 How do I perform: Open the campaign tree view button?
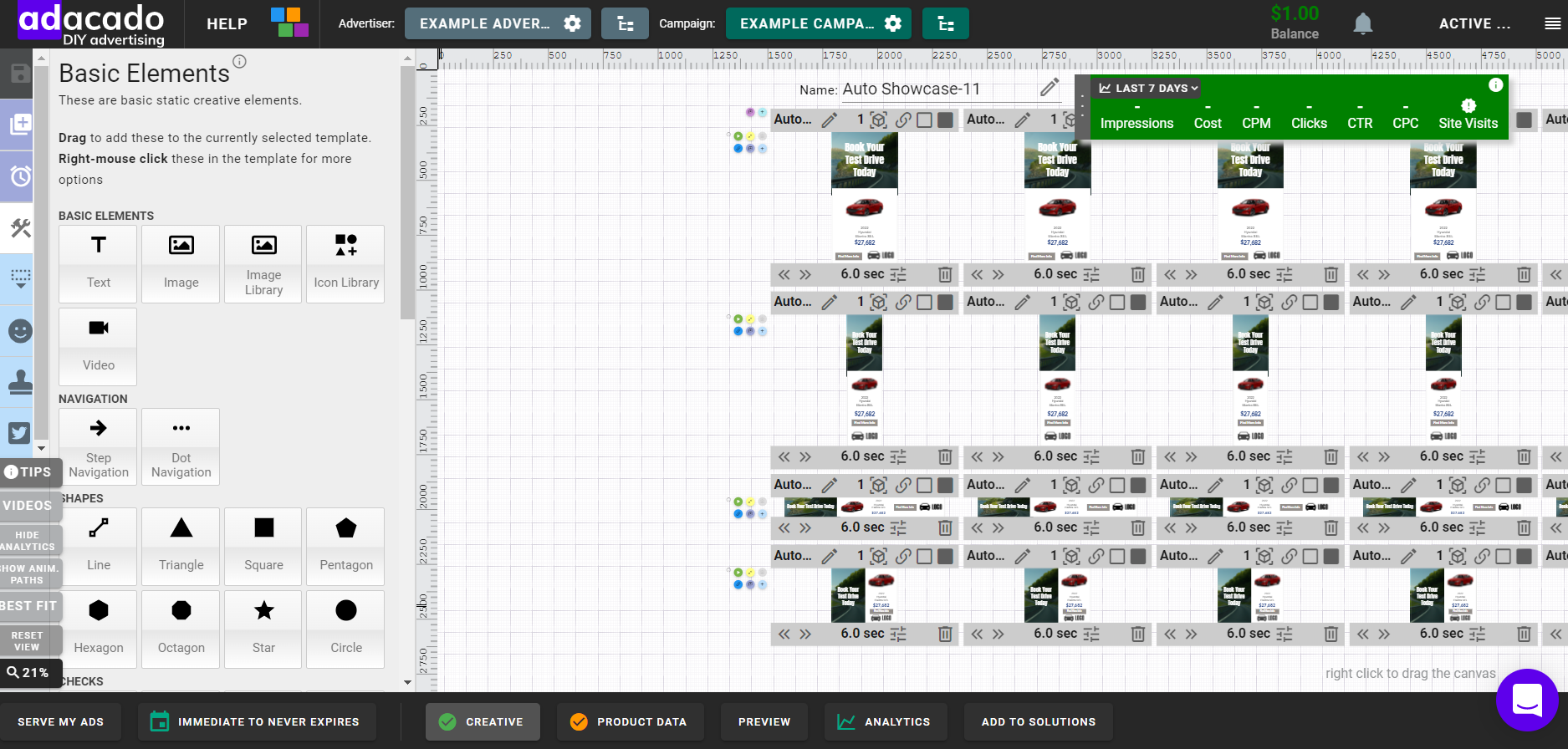click(x=945, y=23)
